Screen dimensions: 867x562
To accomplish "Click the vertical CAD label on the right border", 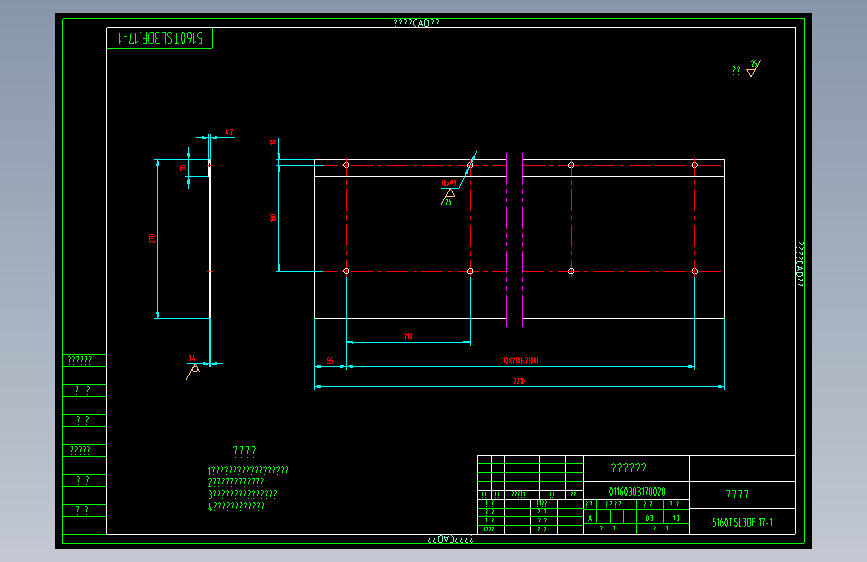I will pos(800,264).
